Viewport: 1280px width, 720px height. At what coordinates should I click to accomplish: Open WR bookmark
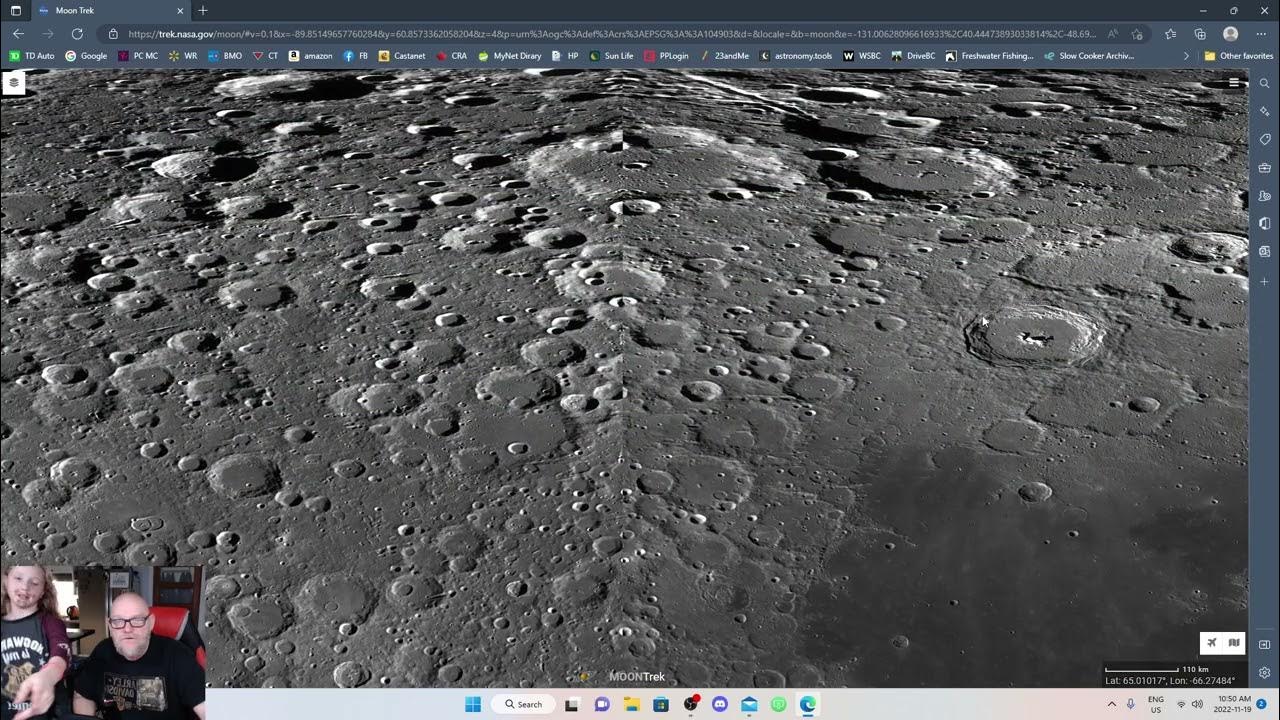183,56
